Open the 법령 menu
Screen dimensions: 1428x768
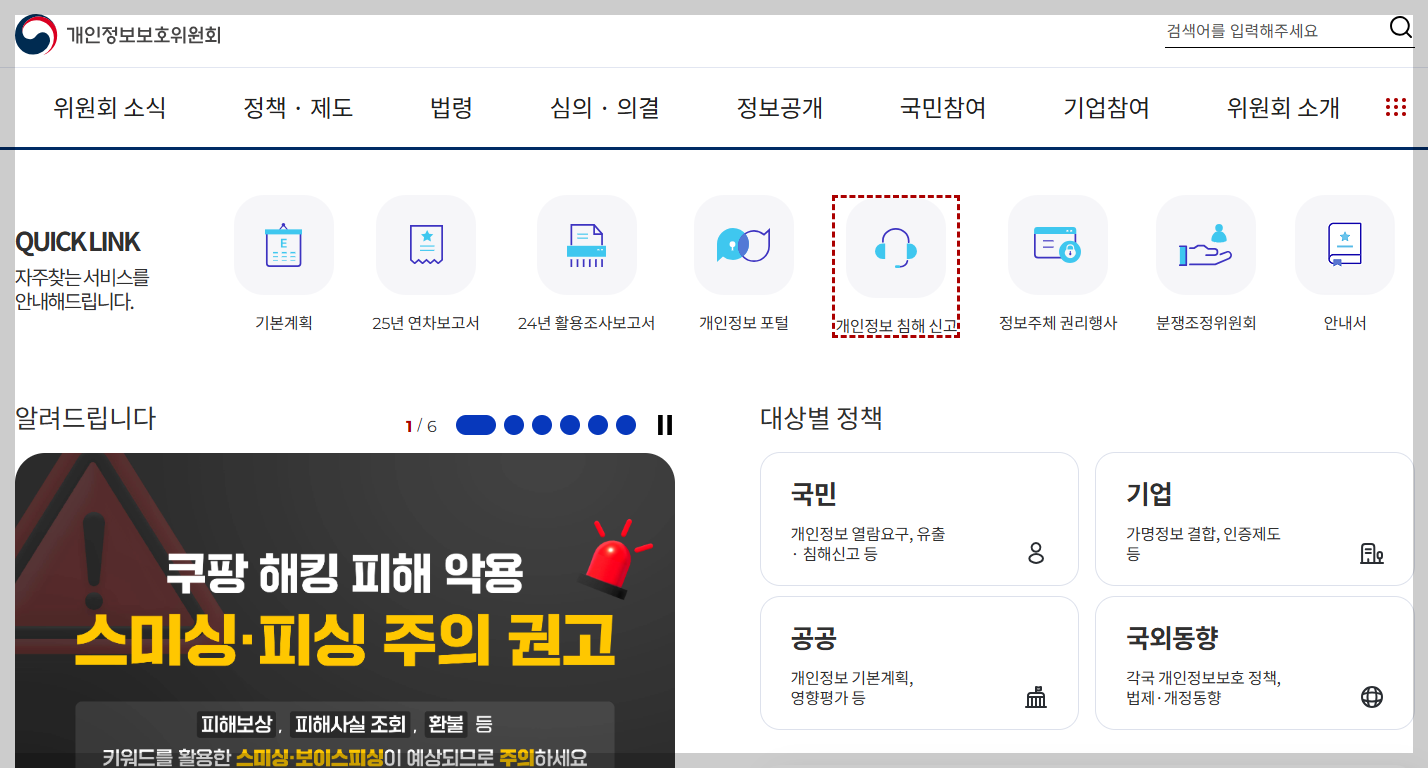[x=451, y=108]
